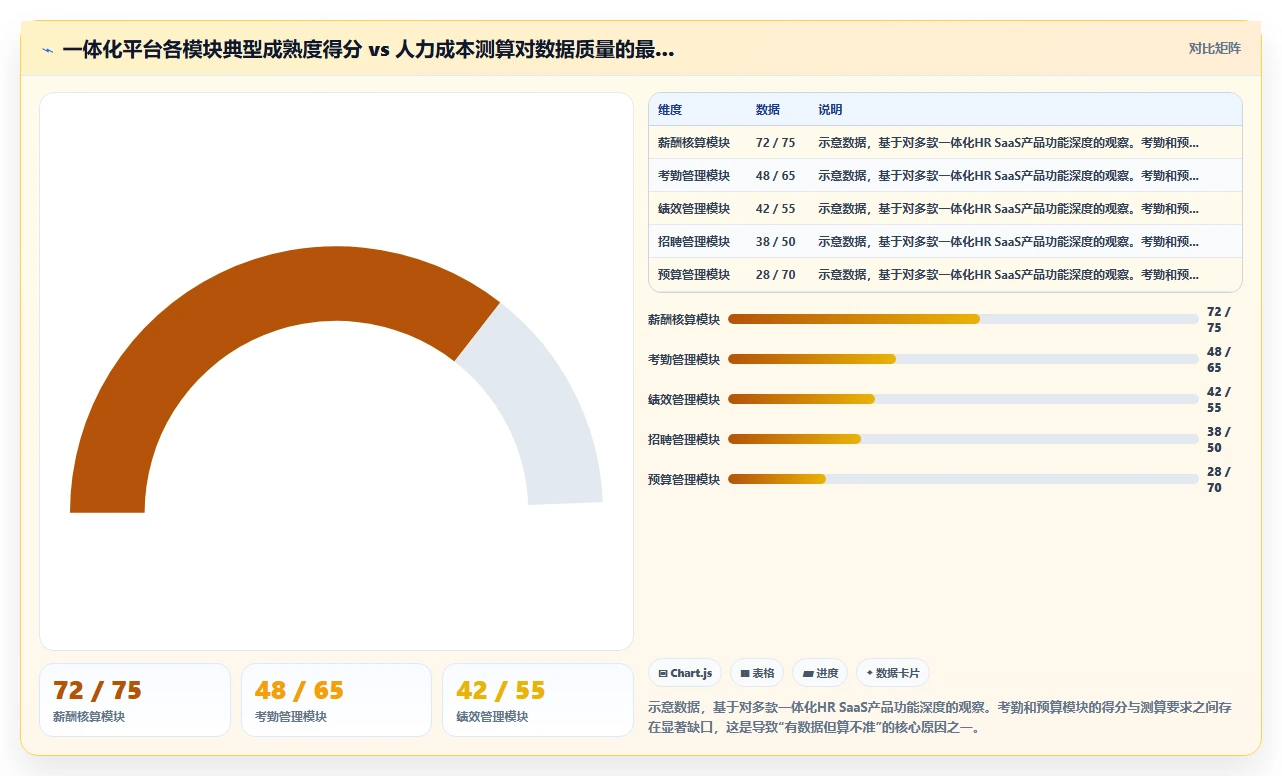Open the 42 / 55 绩效管理模块 data card
The width and height of the screenshot is (1282, 776).
pos(538,700)
